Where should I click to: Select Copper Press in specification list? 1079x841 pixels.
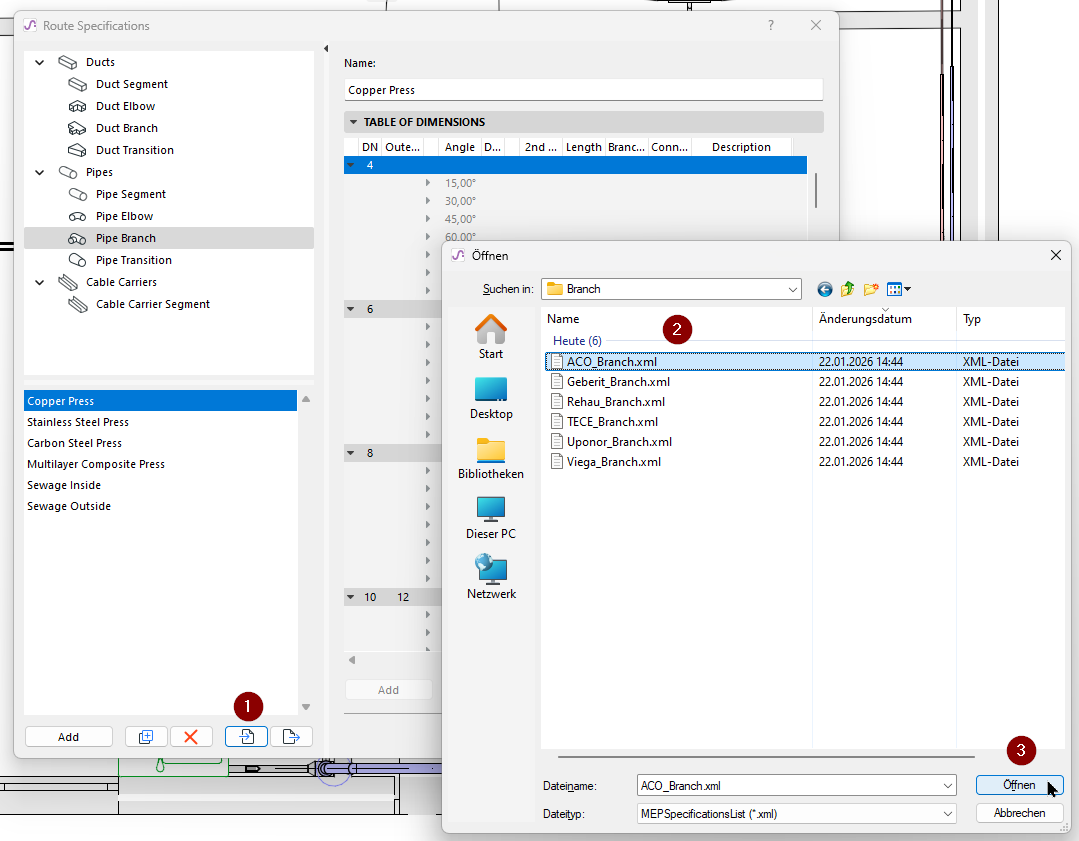click(160, 401)
